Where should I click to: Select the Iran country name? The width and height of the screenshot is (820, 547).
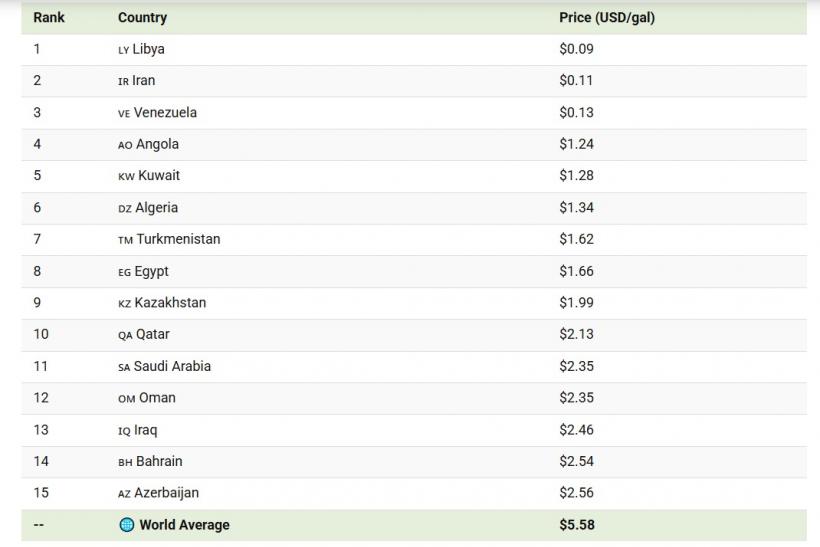[x=144, y=81]
